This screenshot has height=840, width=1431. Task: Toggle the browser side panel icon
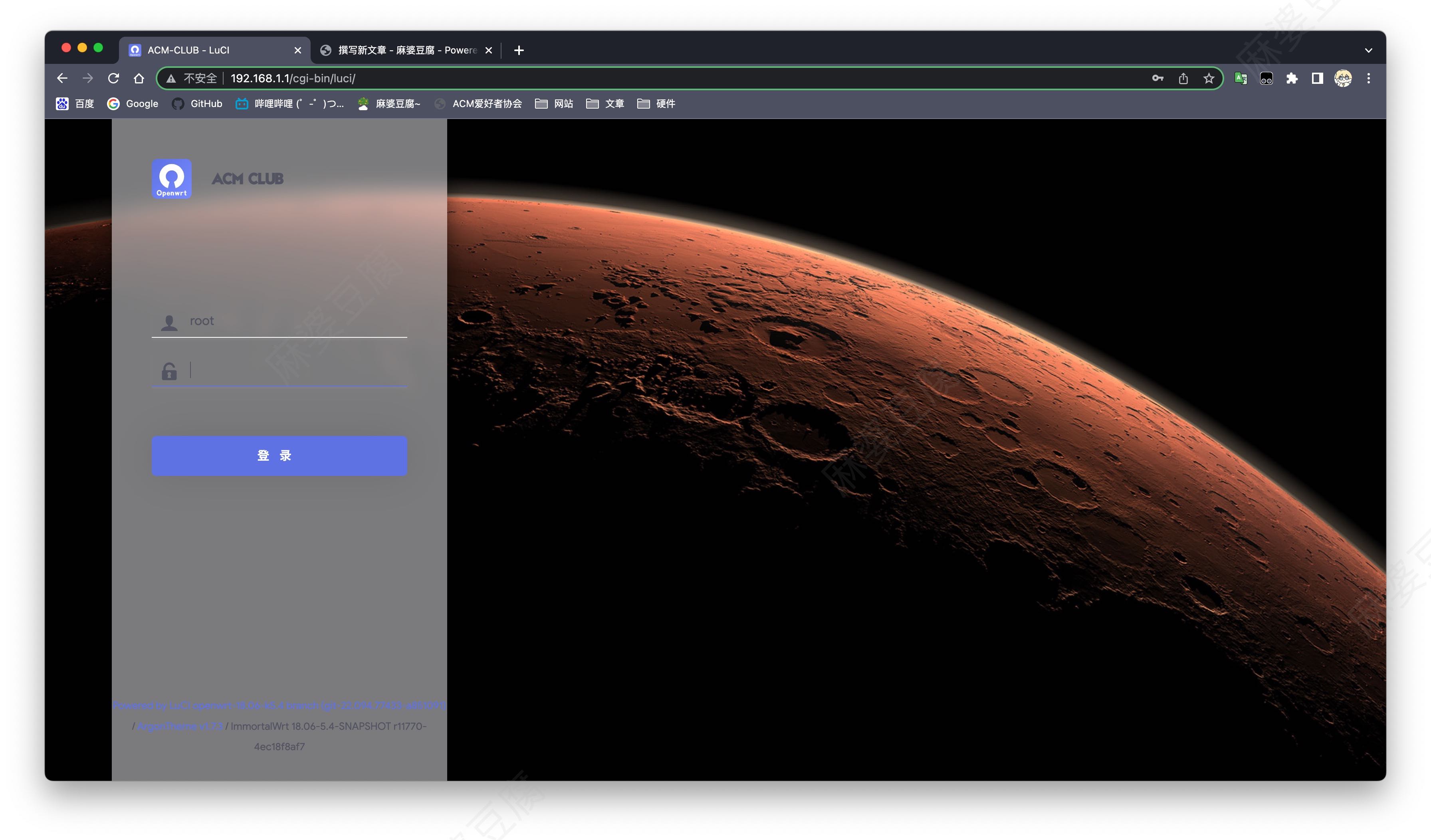[1318, 78]
